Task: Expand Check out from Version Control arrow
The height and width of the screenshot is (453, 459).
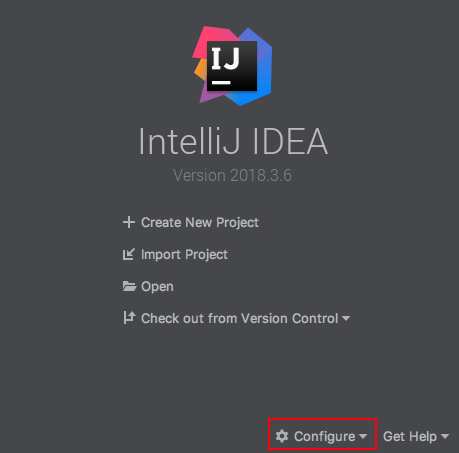Action: click(x=346, y=318)
